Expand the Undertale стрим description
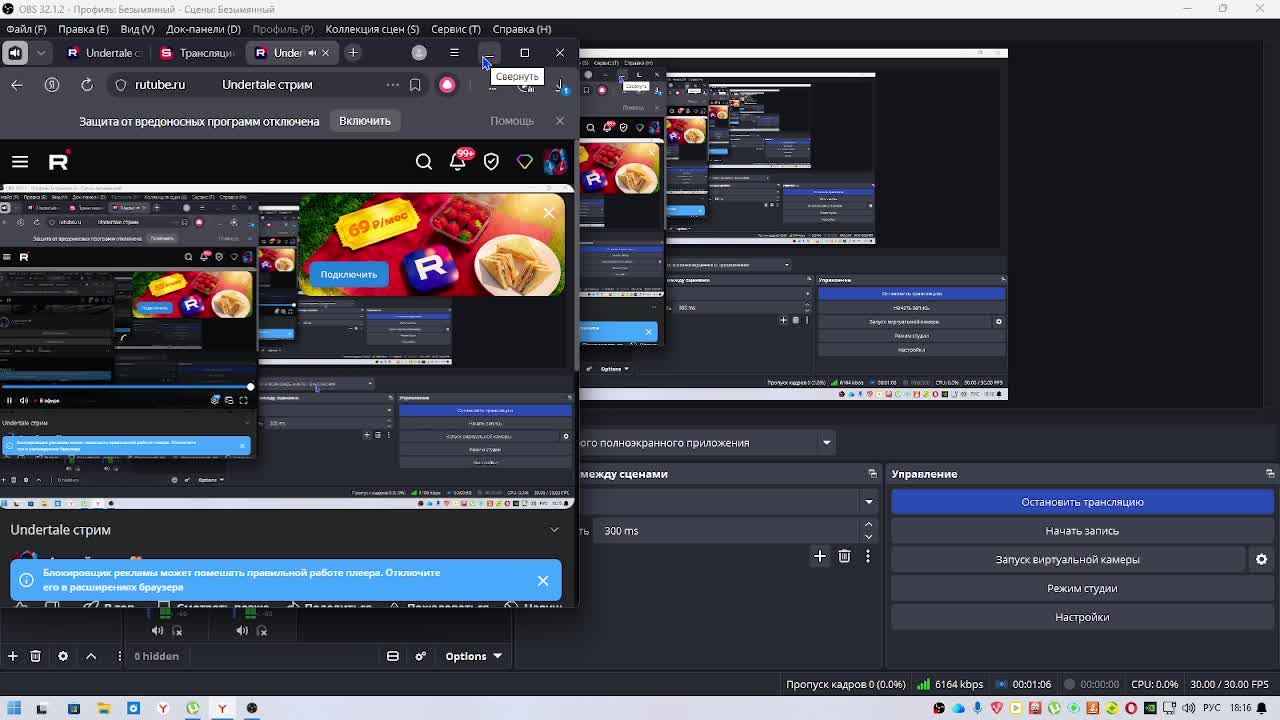Image resolution: width=1280 pixels, height=720 pixels. [554, 530]
